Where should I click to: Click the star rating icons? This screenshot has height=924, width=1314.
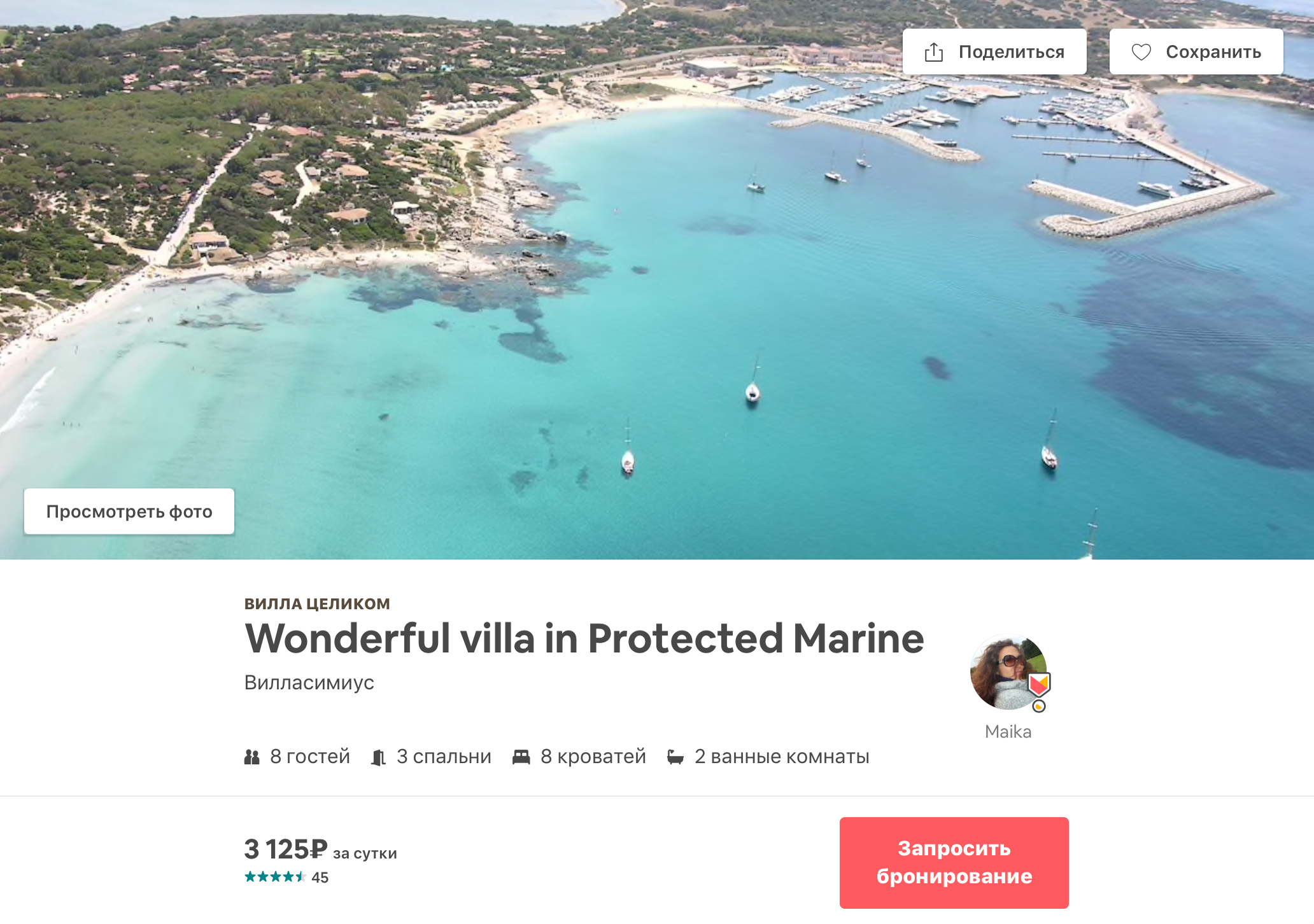275,877
